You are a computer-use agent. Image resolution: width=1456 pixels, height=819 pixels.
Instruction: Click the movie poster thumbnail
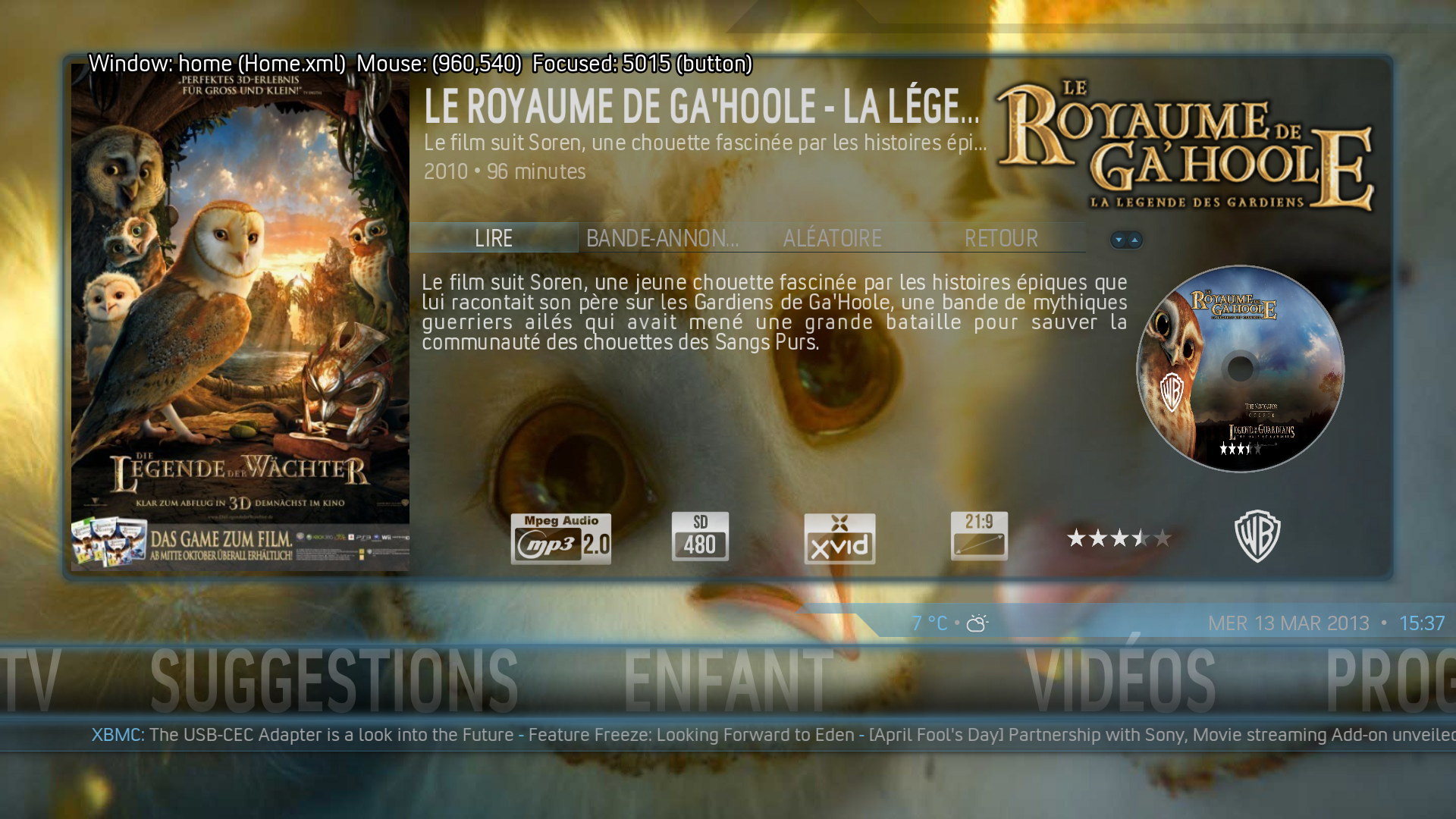click(x=240, y=318)
